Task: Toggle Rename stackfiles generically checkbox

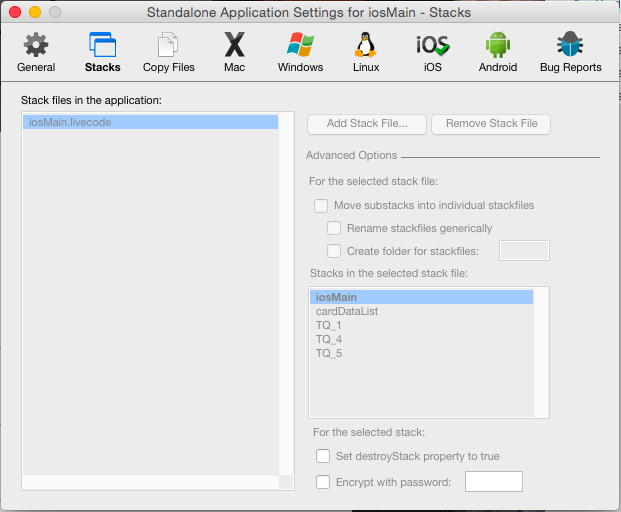Action: (x=334, y=228)
